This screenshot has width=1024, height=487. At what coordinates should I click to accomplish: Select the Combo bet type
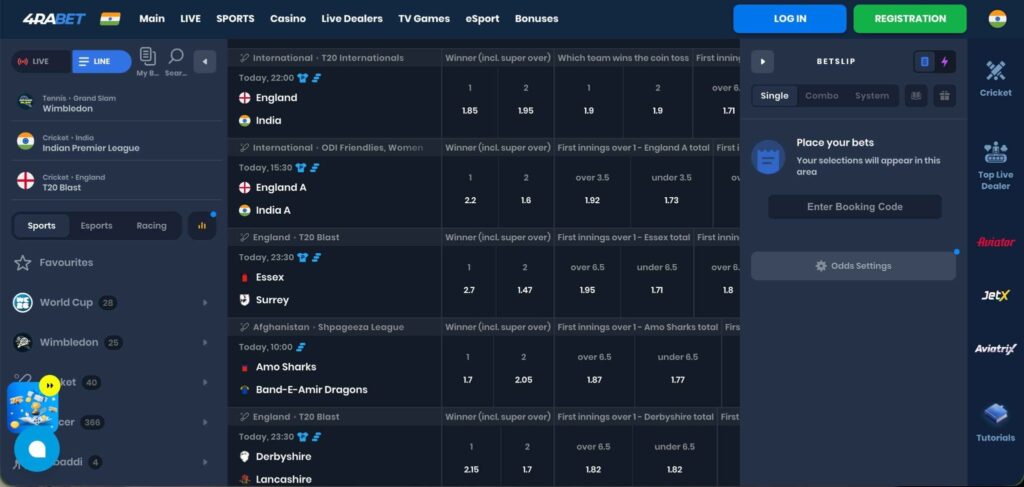pyautogui.click(x=821, y=96)
